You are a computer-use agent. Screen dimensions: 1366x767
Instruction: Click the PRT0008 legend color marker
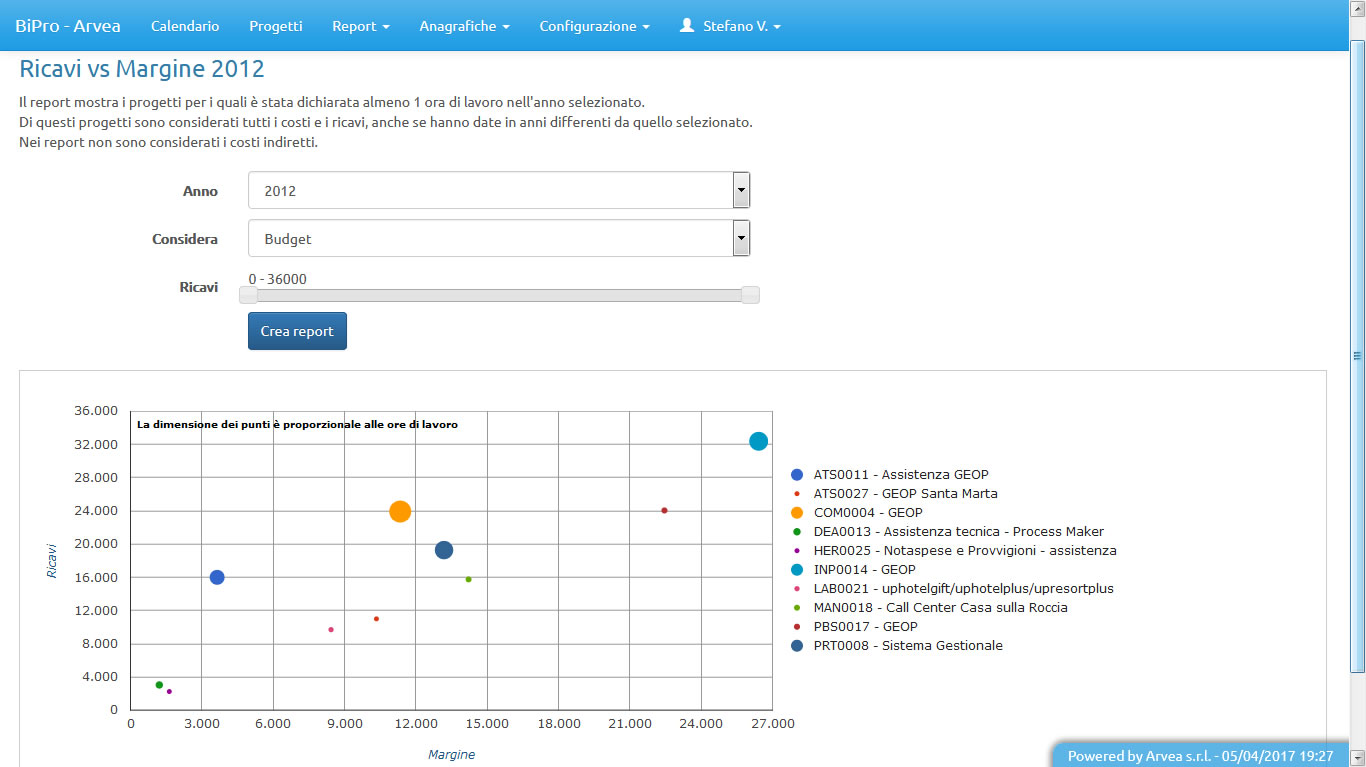point(797,646)
